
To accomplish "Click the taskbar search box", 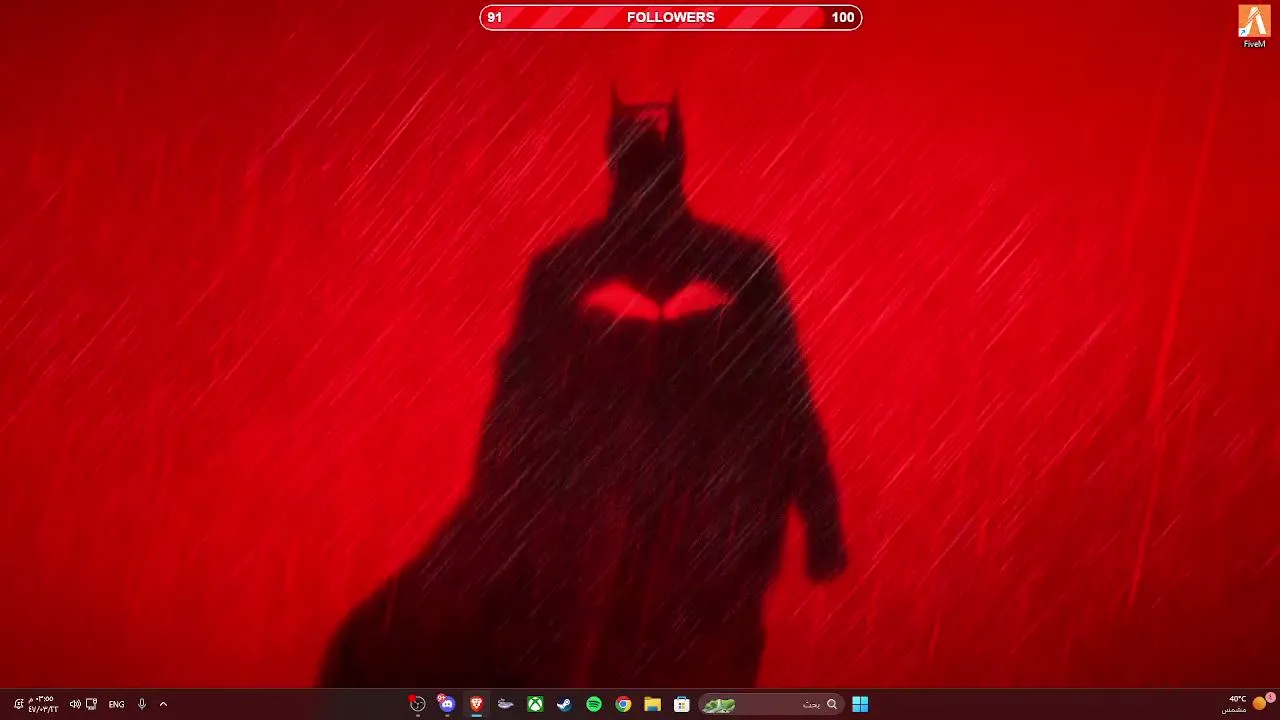I will pyautogui.click(x=770, y=704).
